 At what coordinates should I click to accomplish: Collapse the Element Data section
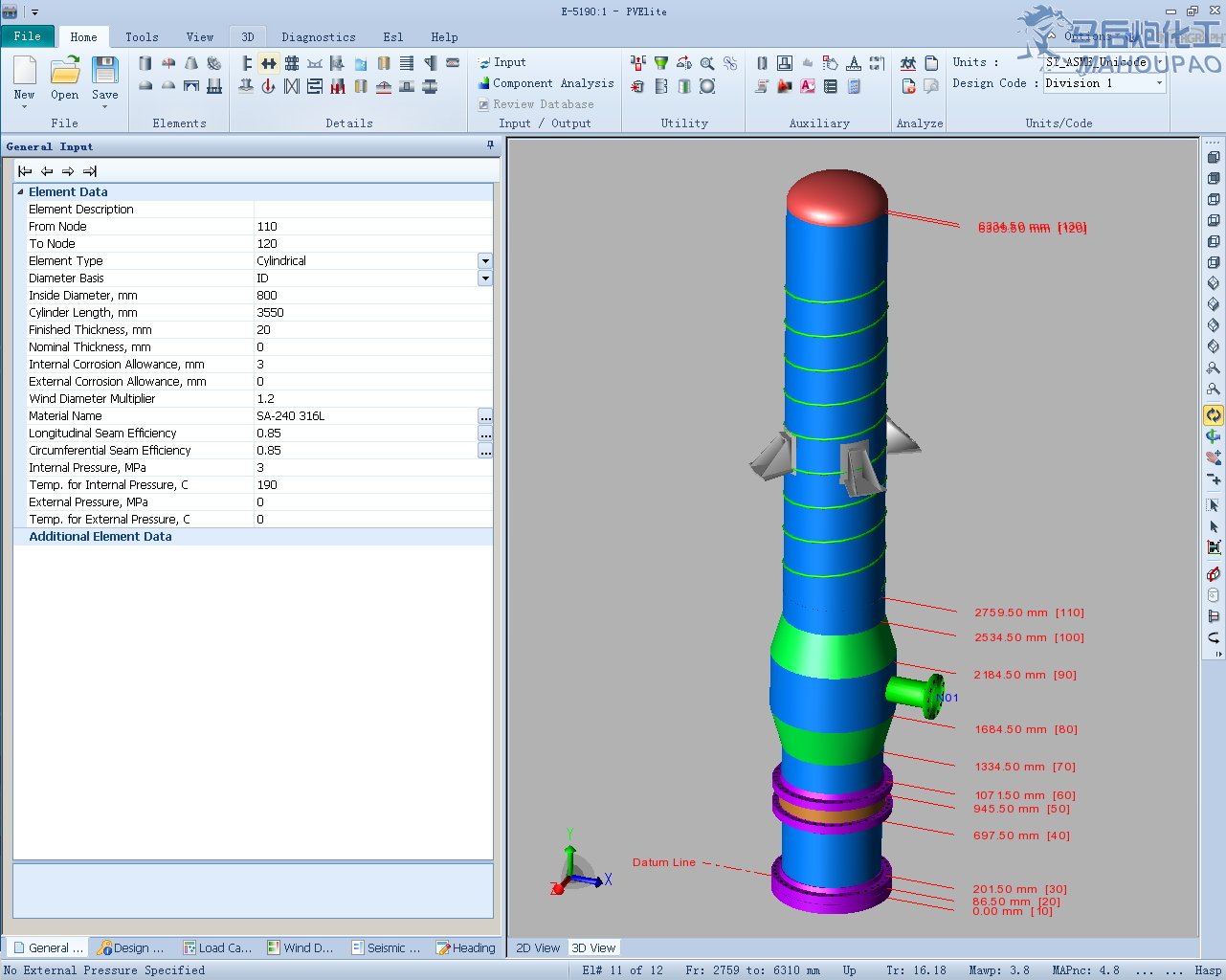pos(20,192)
